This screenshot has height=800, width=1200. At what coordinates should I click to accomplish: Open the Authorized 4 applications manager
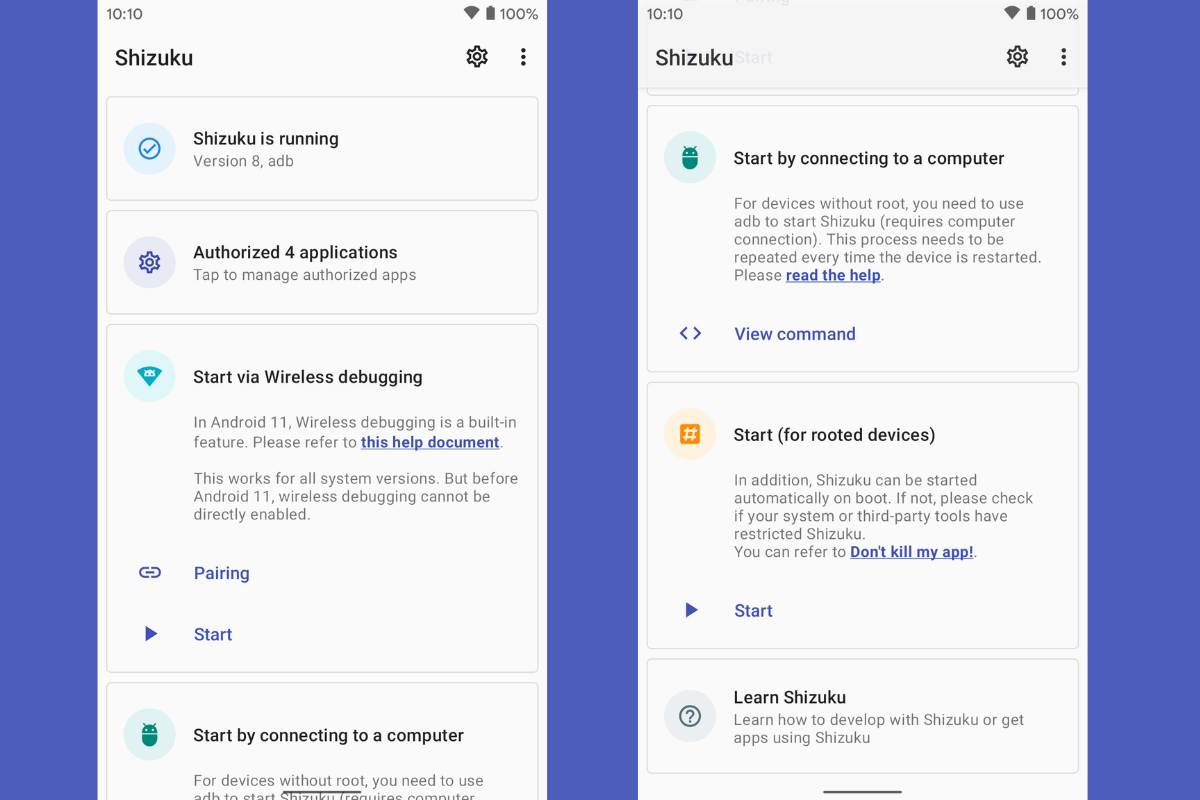click(x=322, y=262)
